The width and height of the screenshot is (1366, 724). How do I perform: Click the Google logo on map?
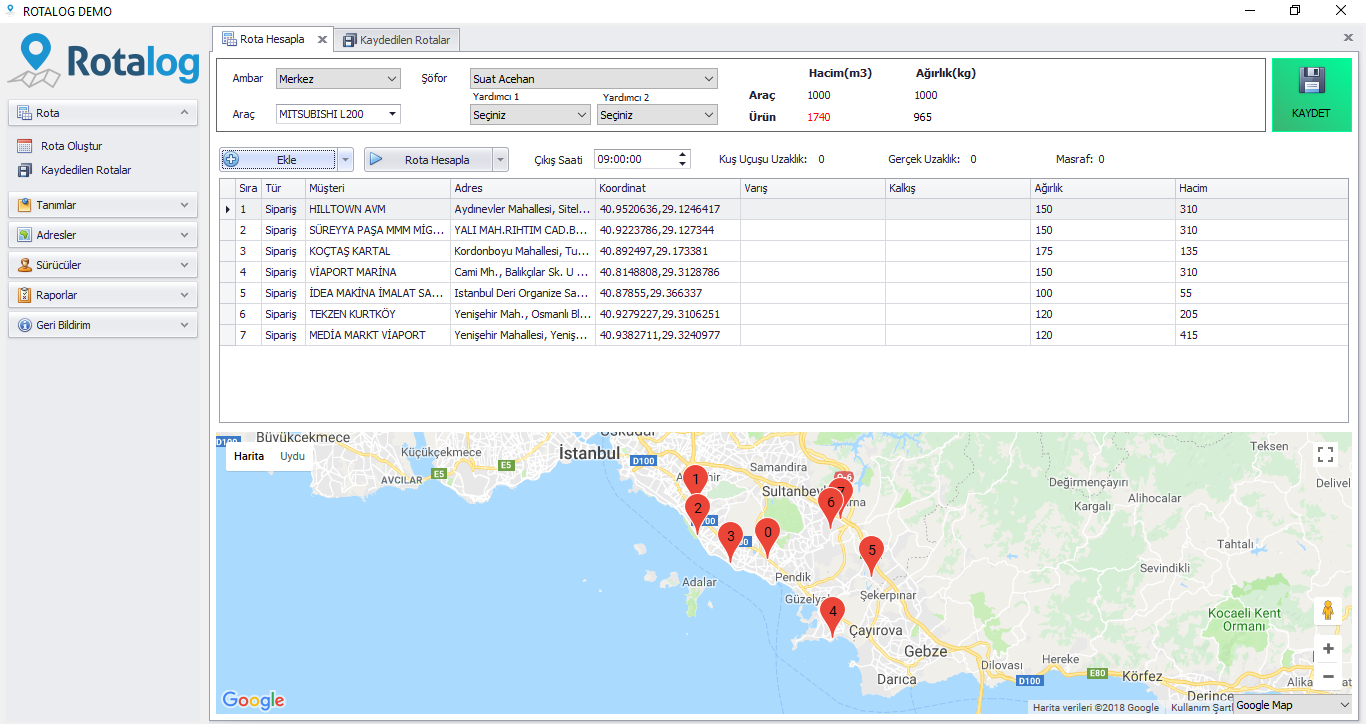pyautogui.click(x=254, y=700)
